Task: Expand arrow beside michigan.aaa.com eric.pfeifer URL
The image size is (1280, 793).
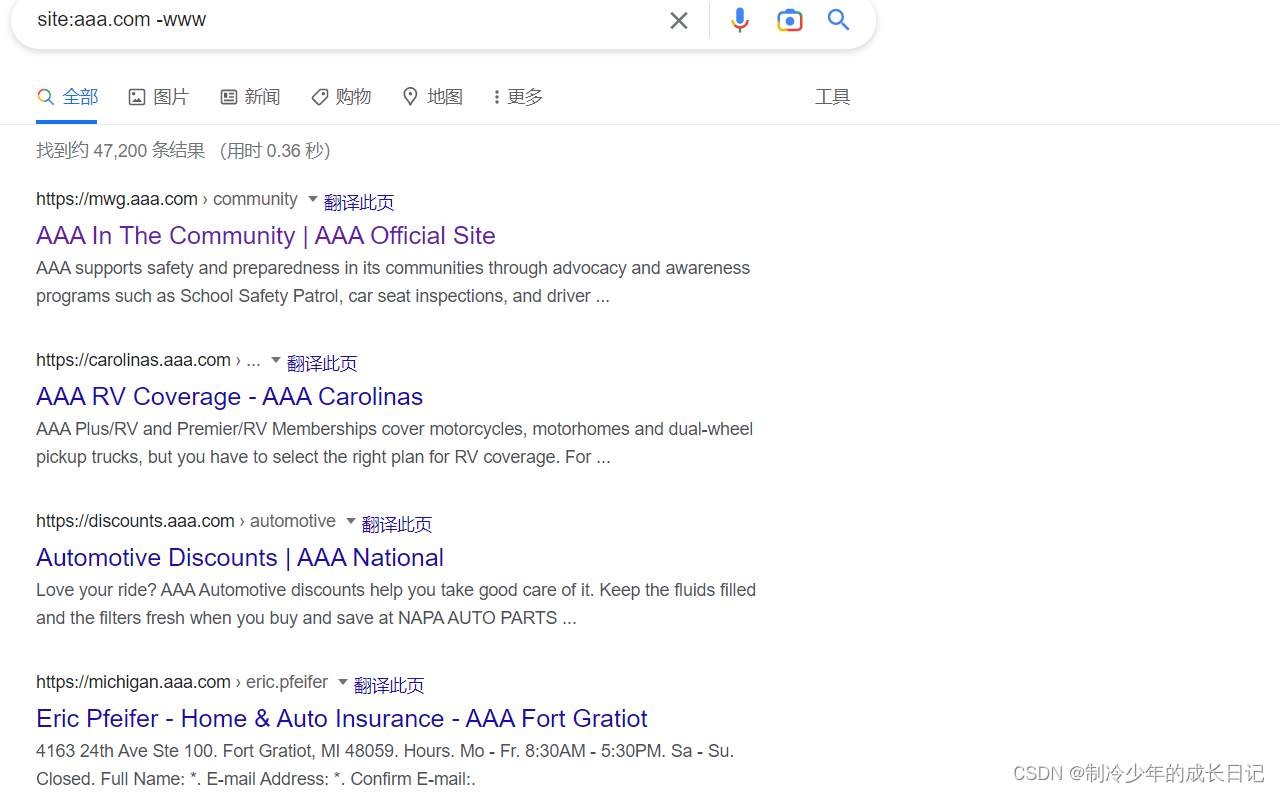Action: coord(342,682)
